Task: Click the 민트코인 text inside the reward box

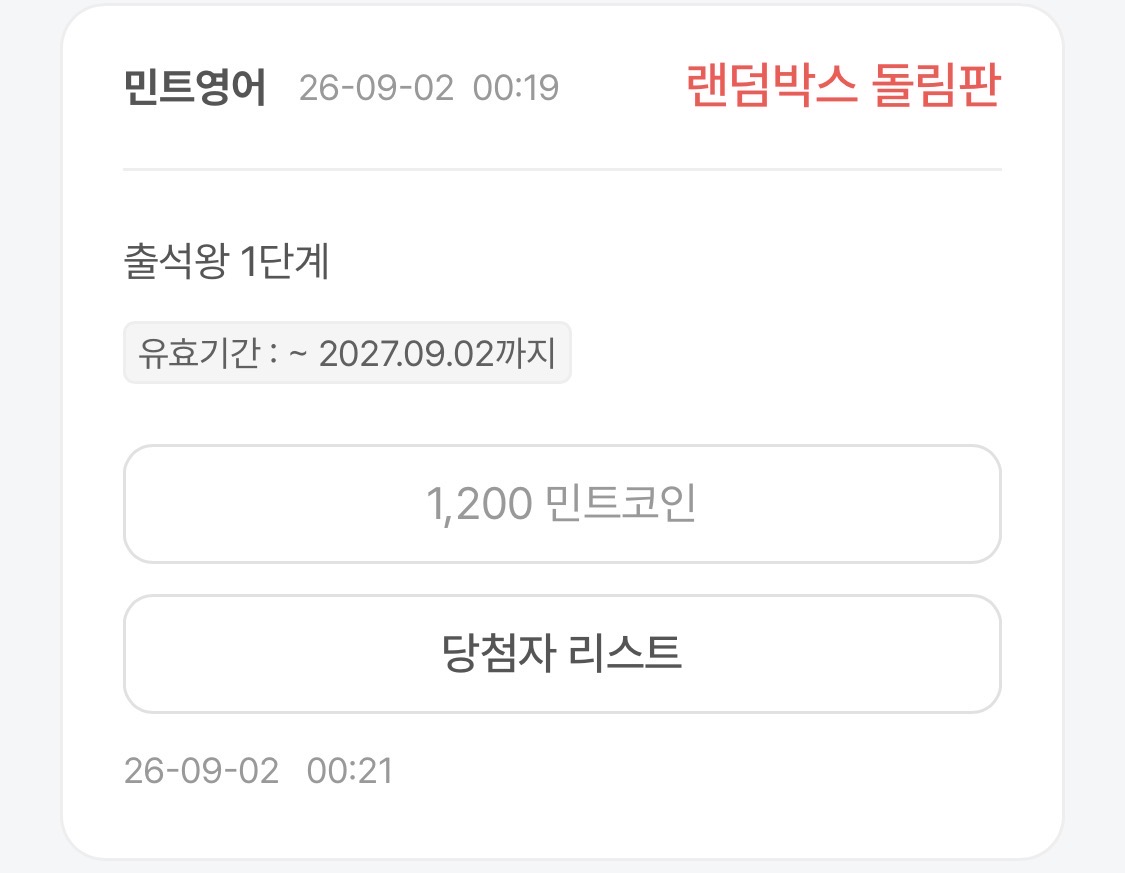Action: click(621, 503)
